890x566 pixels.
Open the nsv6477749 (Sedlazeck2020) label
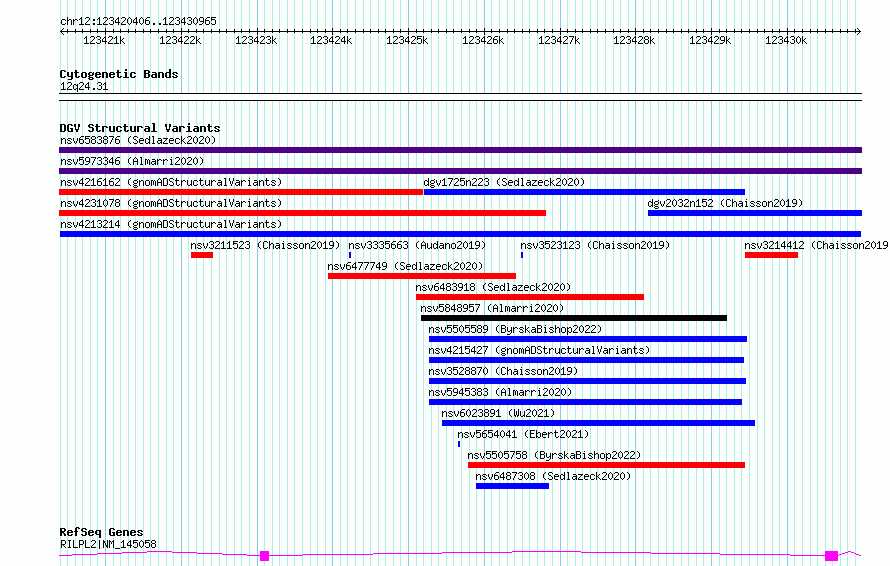405,266
